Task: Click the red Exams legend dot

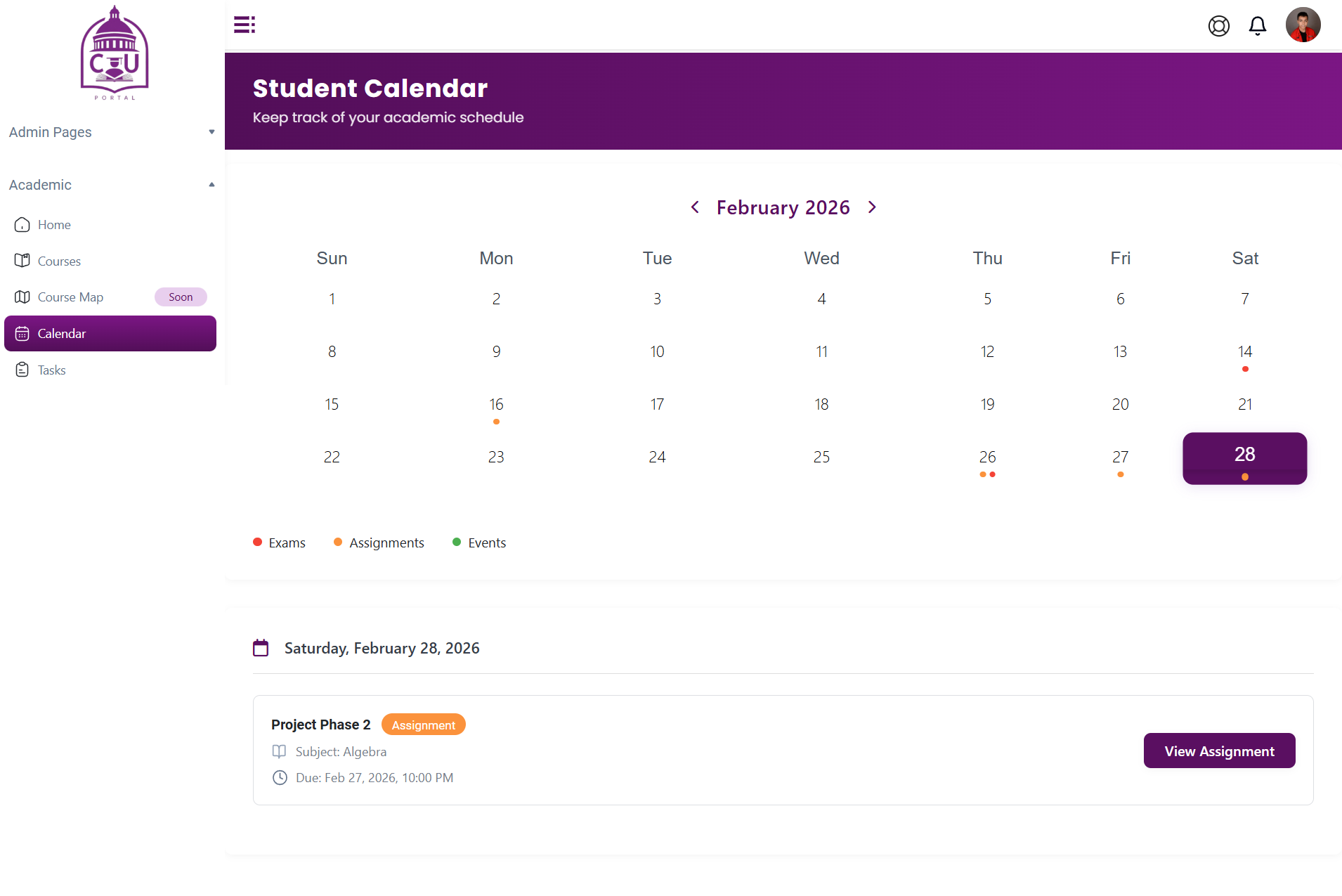Action: click(x=258, y=543)
